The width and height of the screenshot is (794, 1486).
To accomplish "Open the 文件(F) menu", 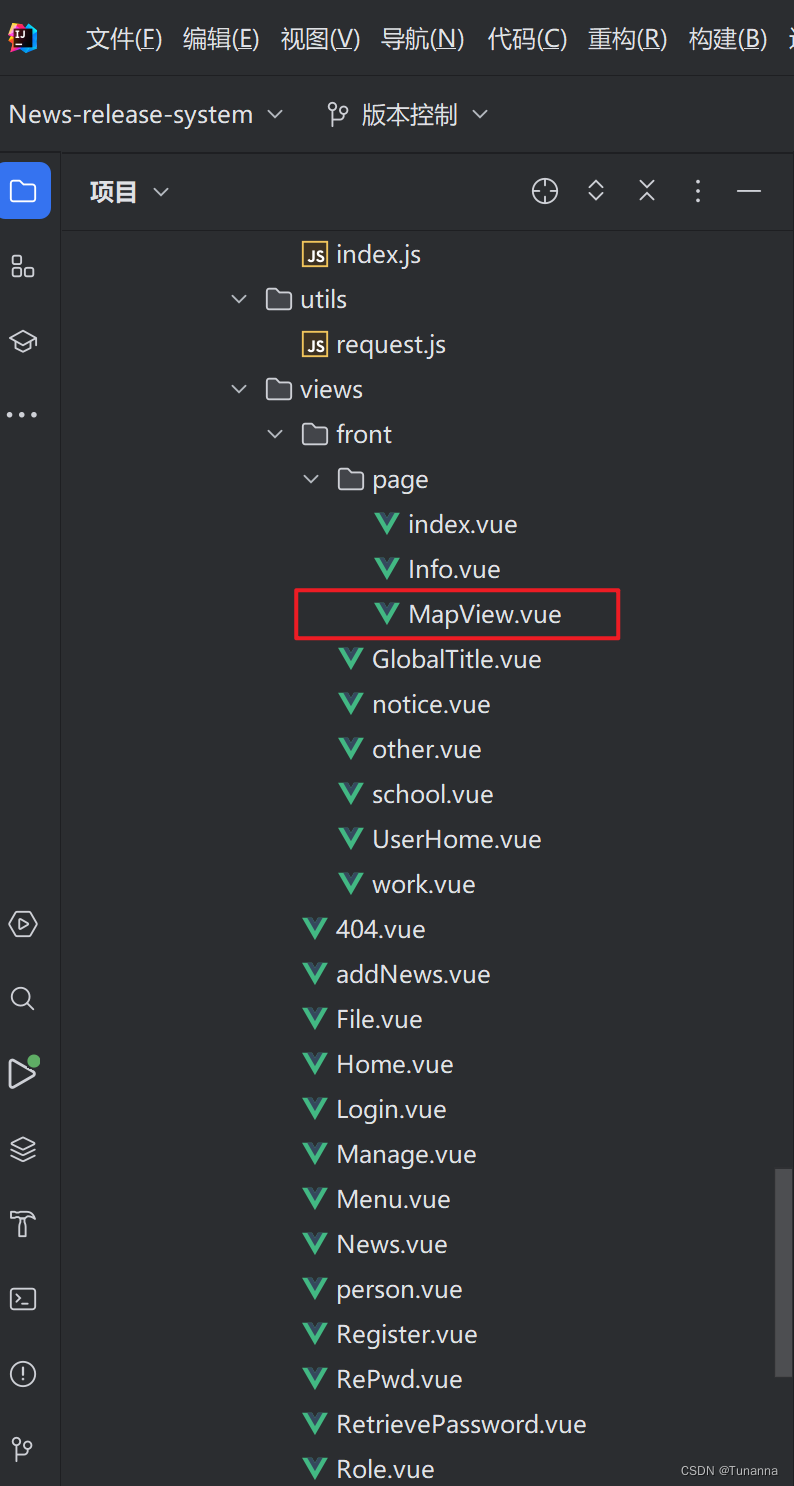I will pyautogui.click(x=124, y=39).
